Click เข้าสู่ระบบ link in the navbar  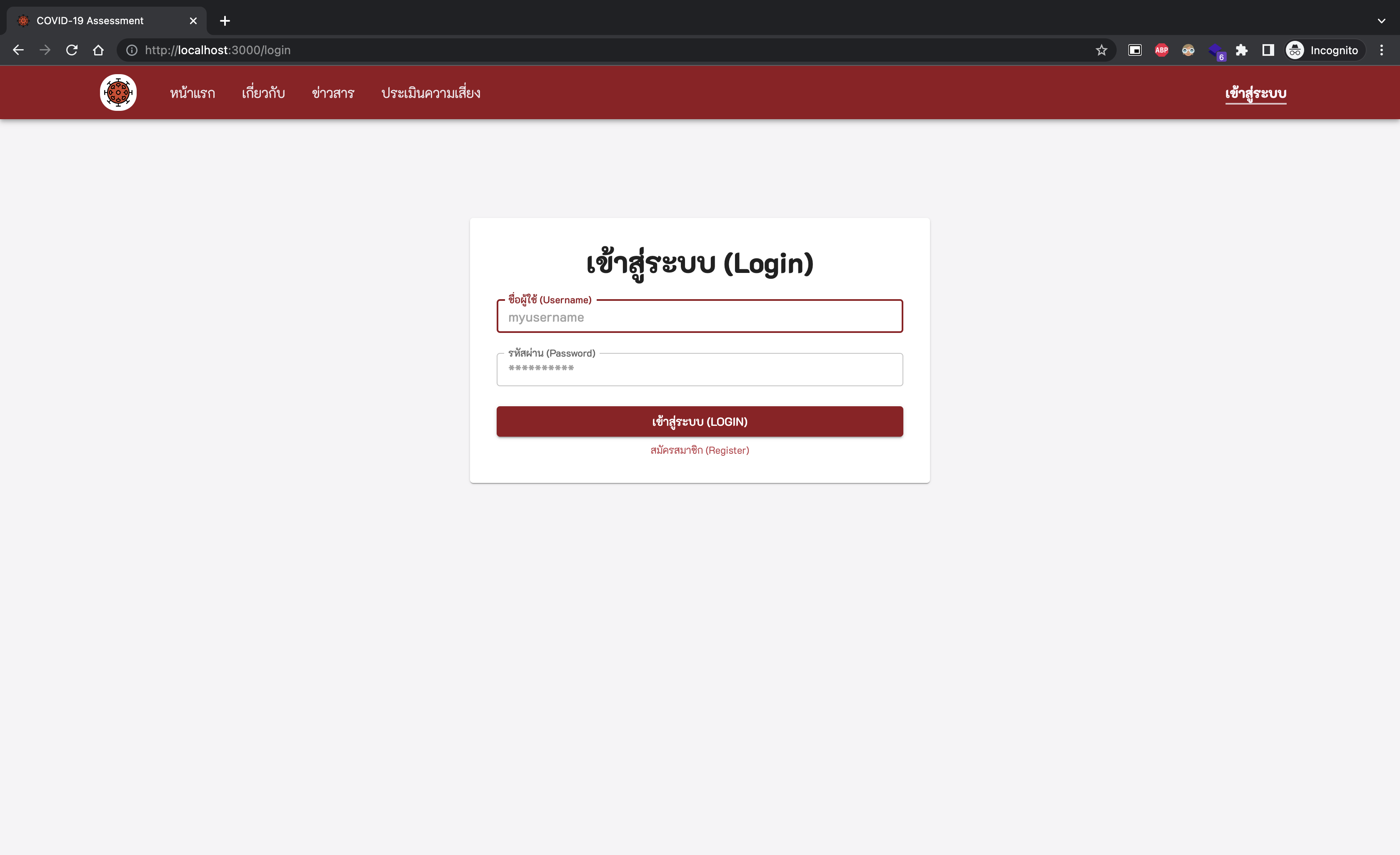coord(1256,93)
